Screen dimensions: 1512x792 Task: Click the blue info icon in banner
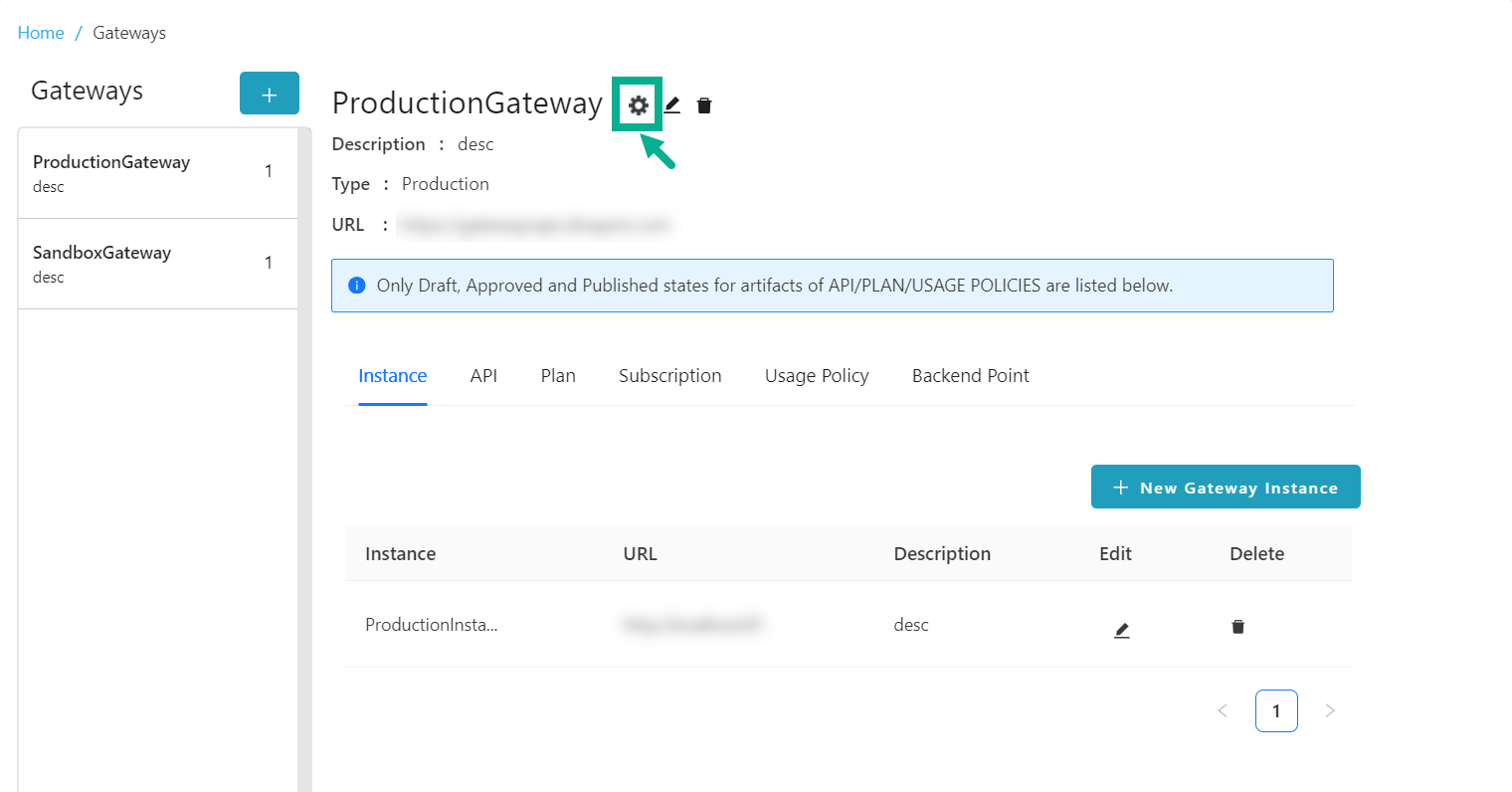356,286
